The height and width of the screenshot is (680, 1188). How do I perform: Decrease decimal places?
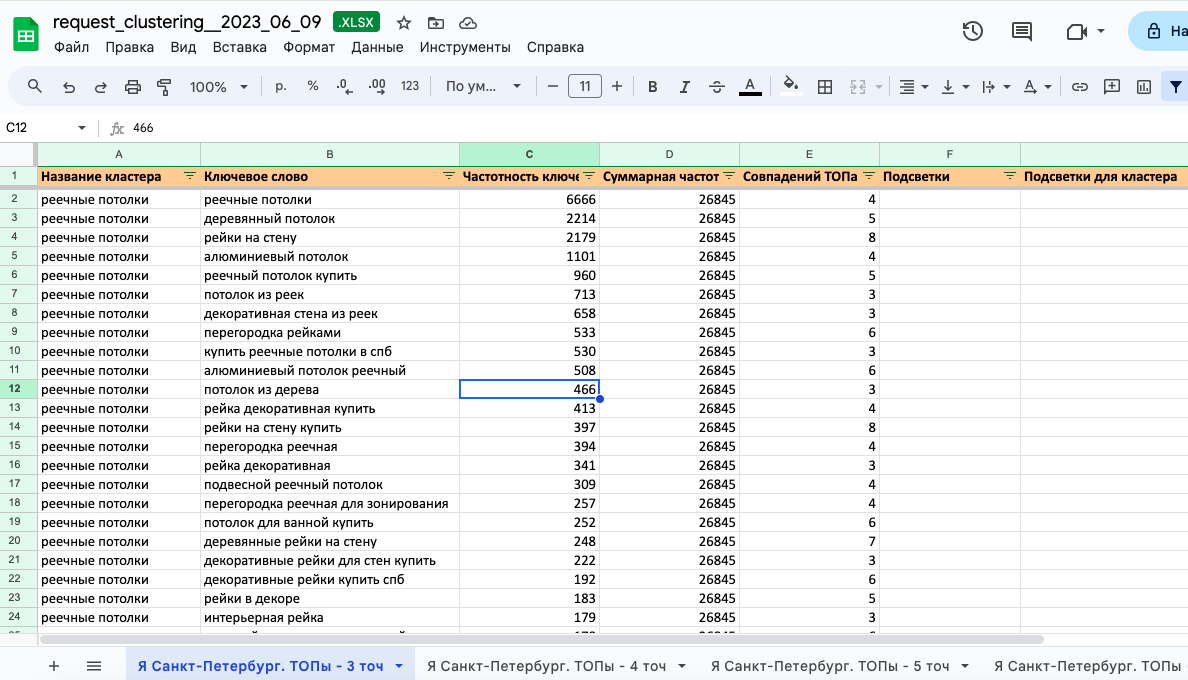(x=345, y=86)
